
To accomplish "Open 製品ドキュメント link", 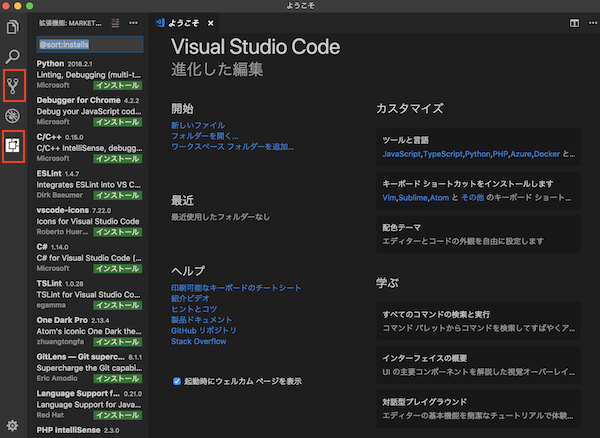I will tap(201, 319).
